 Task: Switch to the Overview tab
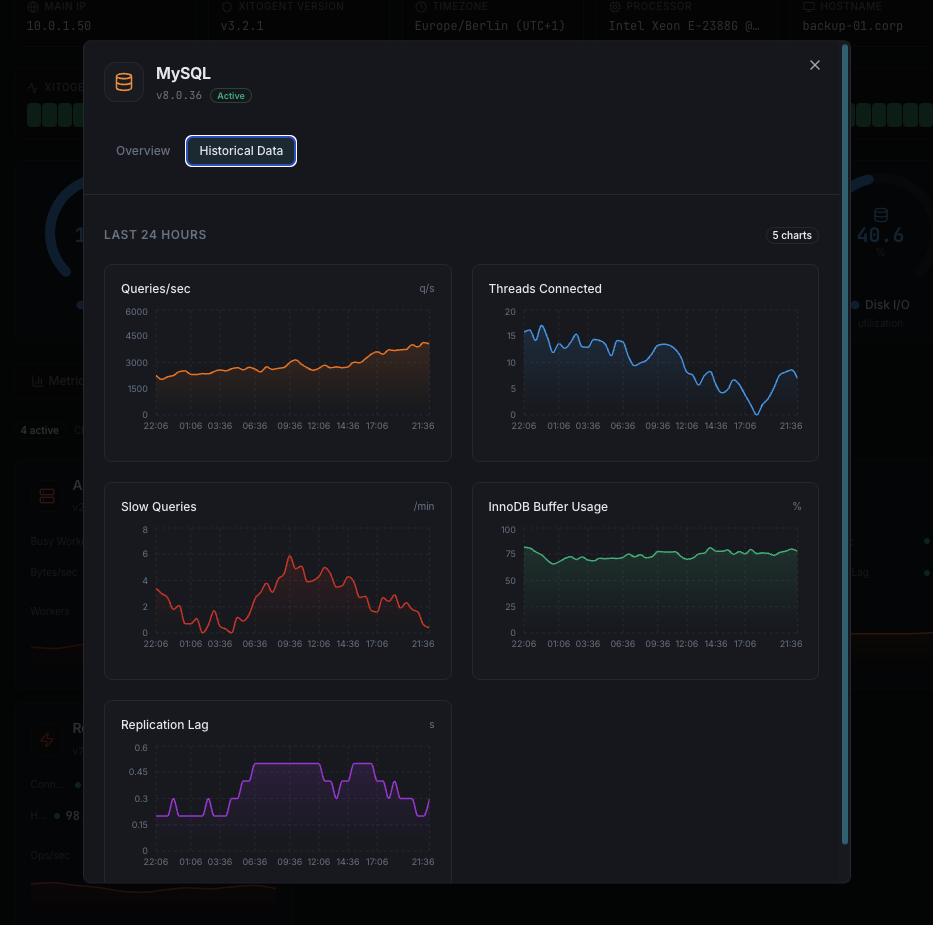(x=143, y=150)
